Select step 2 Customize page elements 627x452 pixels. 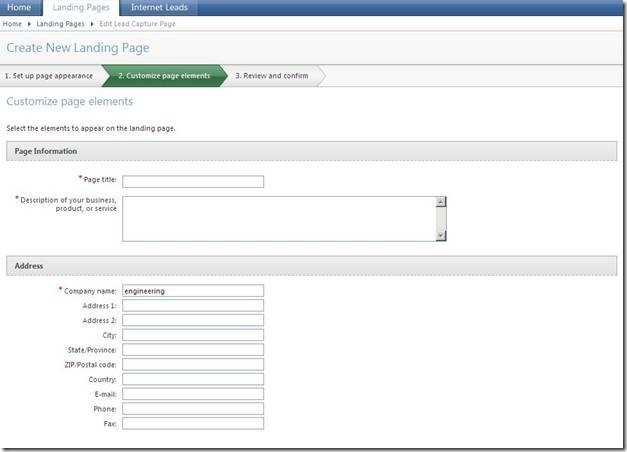coord(164,76)
